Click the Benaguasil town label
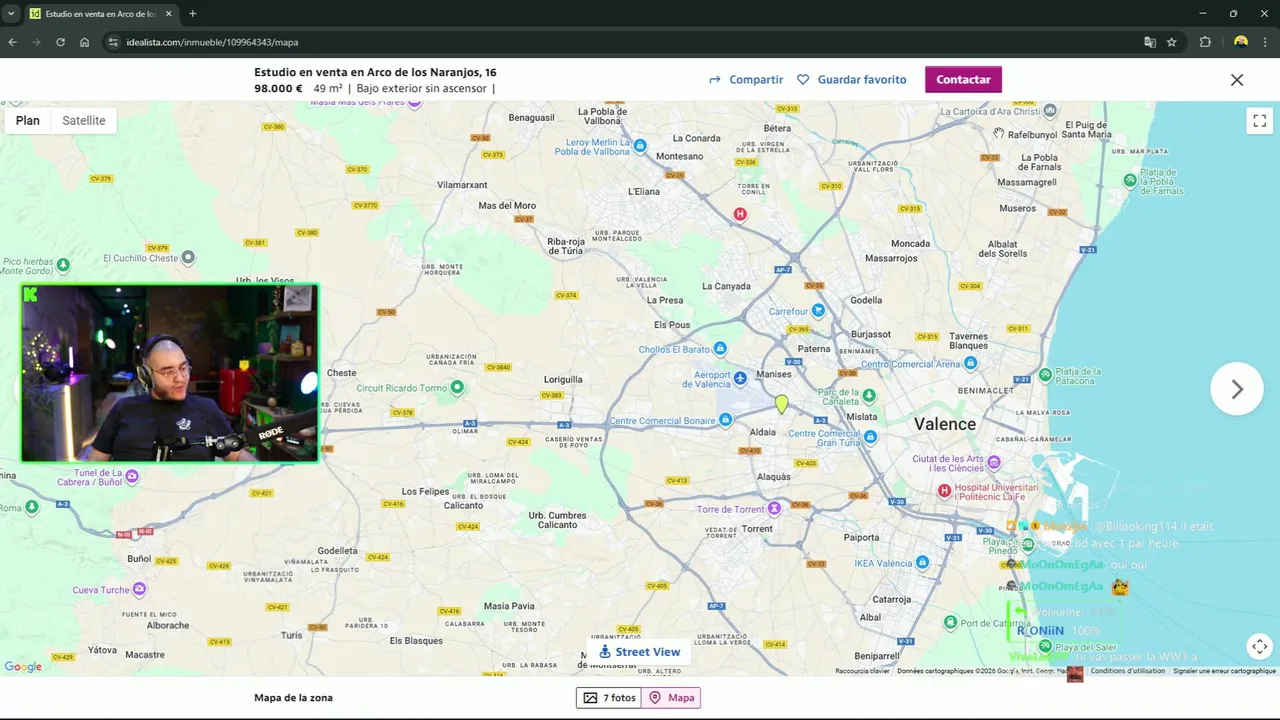1280x720 pixels. [x=531, y=118]
